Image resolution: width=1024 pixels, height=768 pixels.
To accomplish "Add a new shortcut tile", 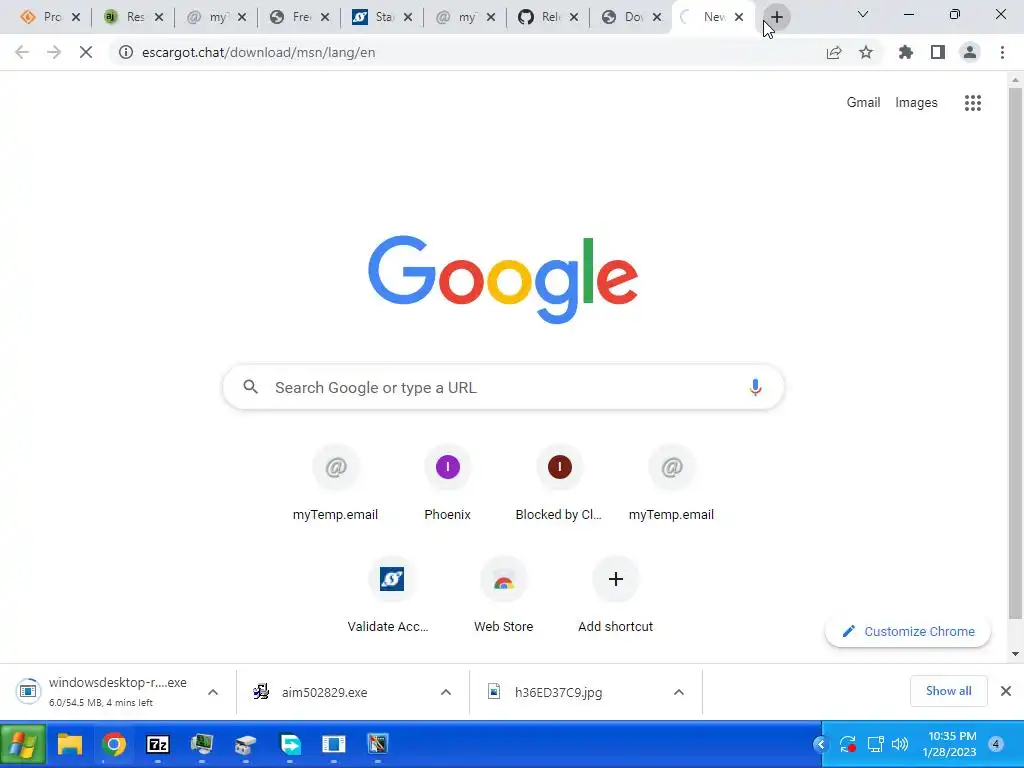I will click(x=615, y=595).
